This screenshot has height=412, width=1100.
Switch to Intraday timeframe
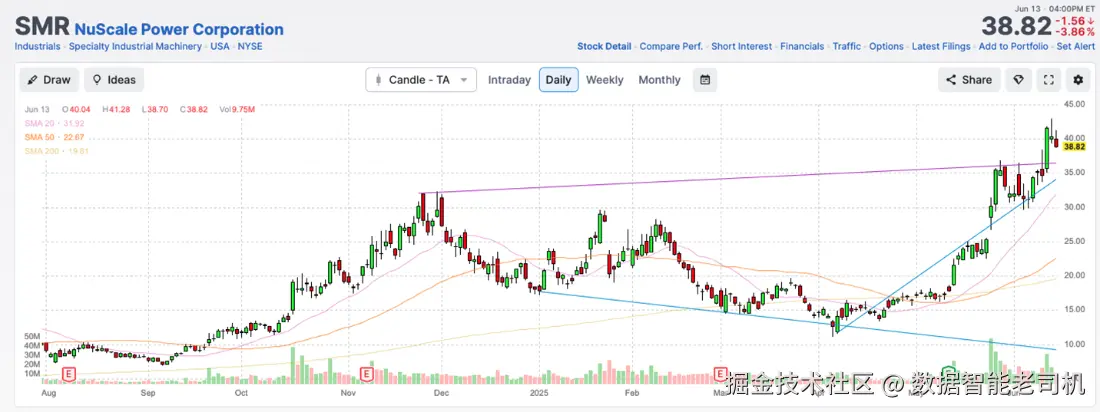click(x=509, y=80)
